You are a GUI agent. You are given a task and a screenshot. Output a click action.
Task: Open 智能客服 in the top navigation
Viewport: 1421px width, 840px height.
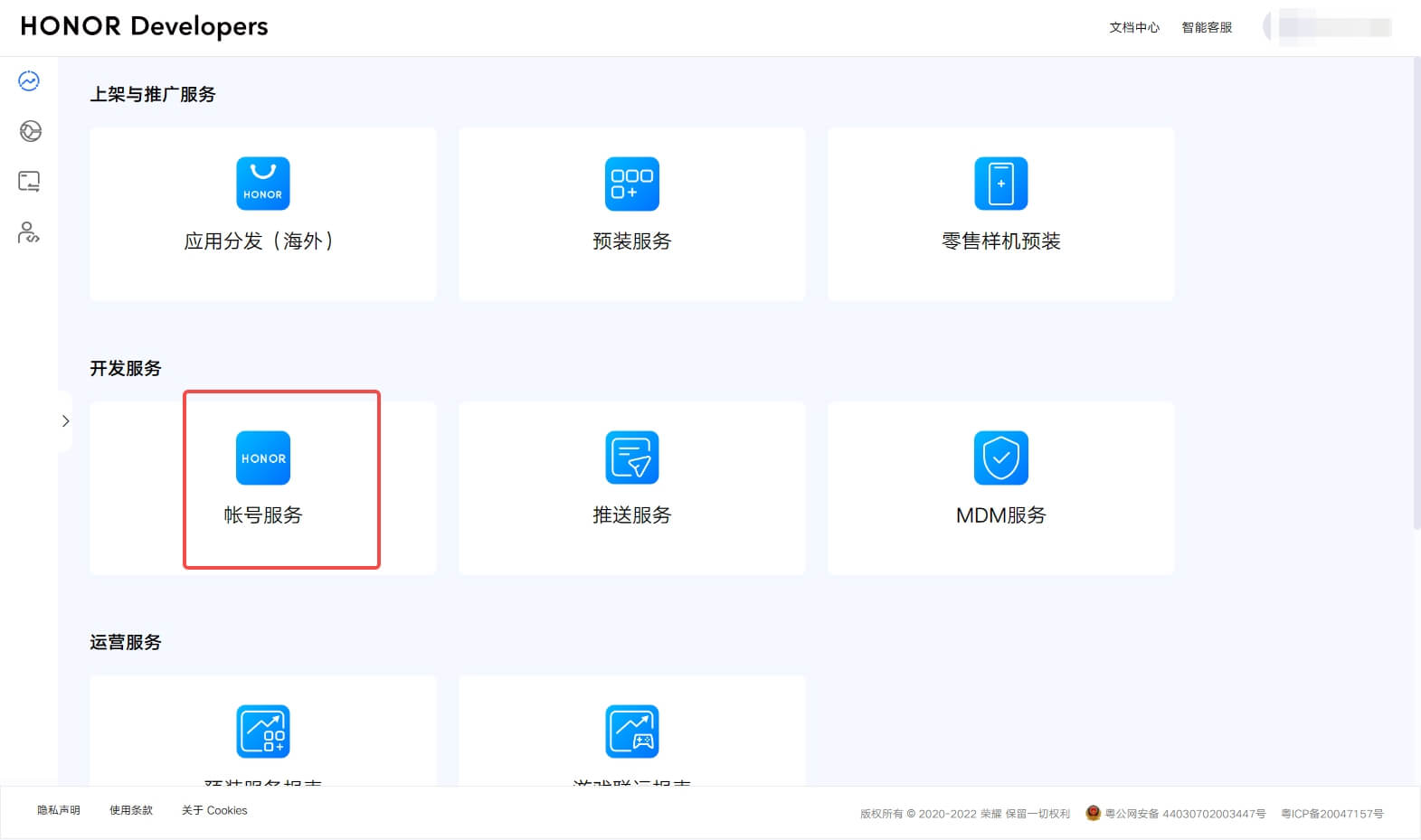point(1207,28)
